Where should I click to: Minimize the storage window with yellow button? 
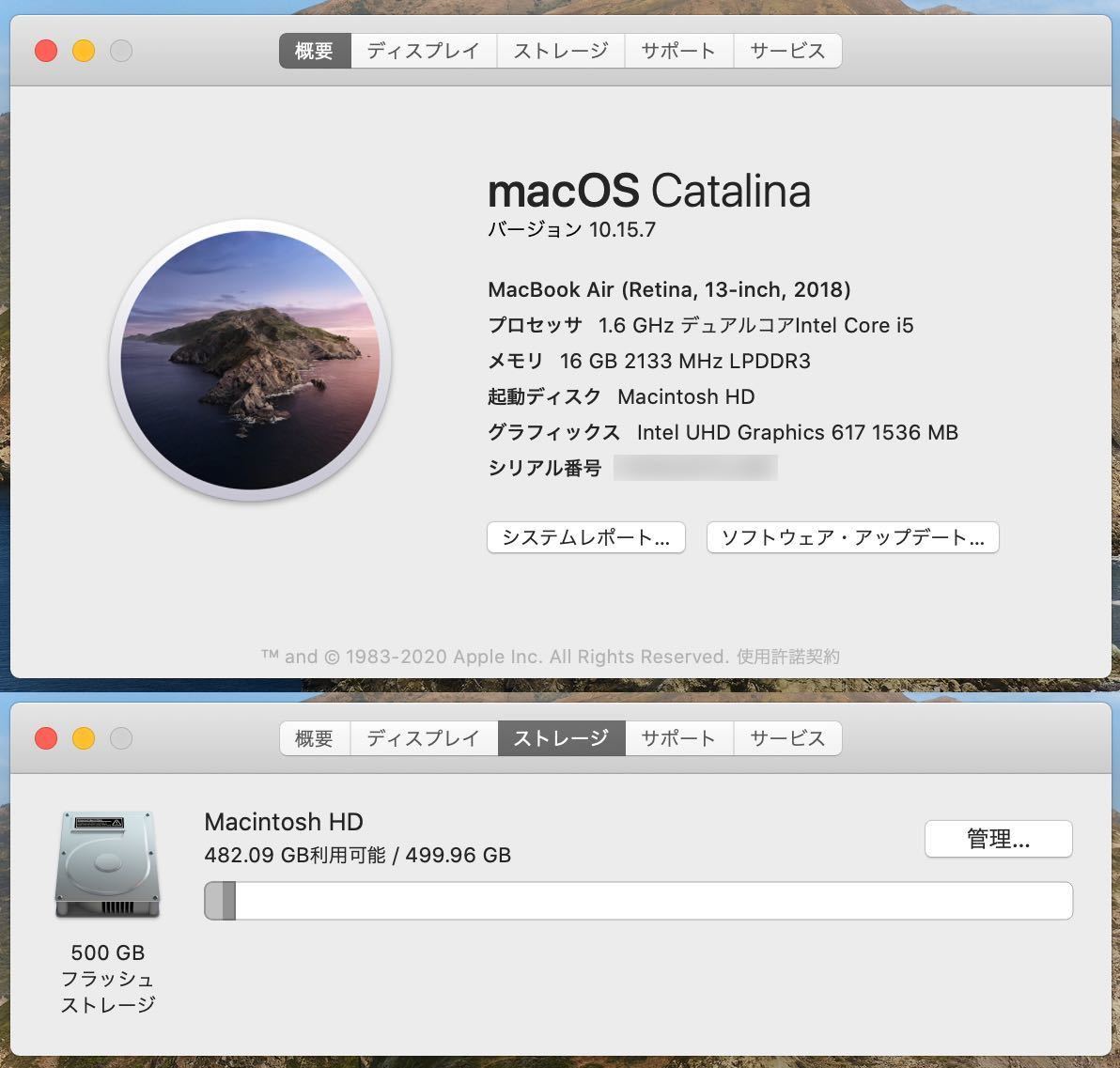(x=84, y=738)
